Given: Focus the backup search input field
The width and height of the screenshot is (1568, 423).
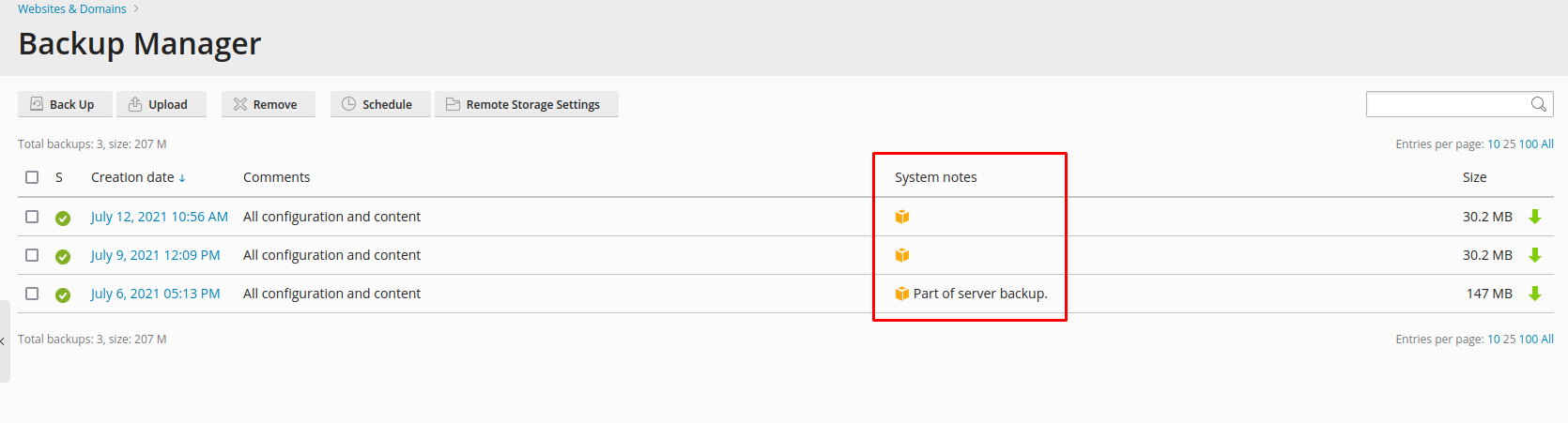Looking at the screenshot, I should [1446, 104].
